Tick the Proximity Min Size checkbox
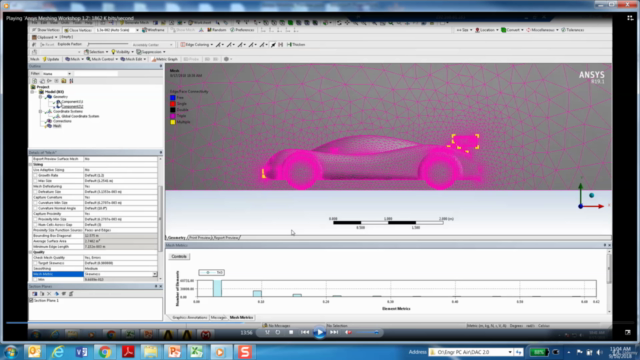 click(36, 219)
